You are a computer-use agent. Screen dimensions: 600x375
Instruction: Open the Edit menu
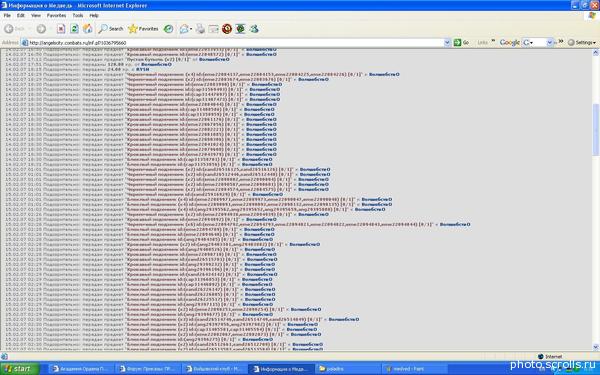point(21,15)
